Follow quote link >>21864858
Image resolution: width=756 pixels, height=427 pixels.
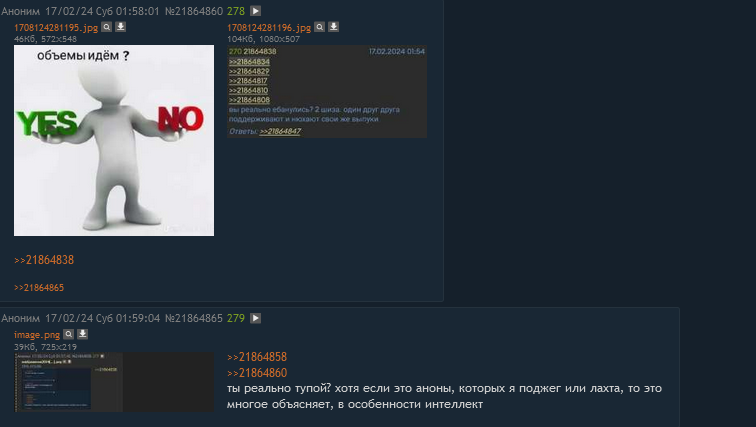point(257,357)
